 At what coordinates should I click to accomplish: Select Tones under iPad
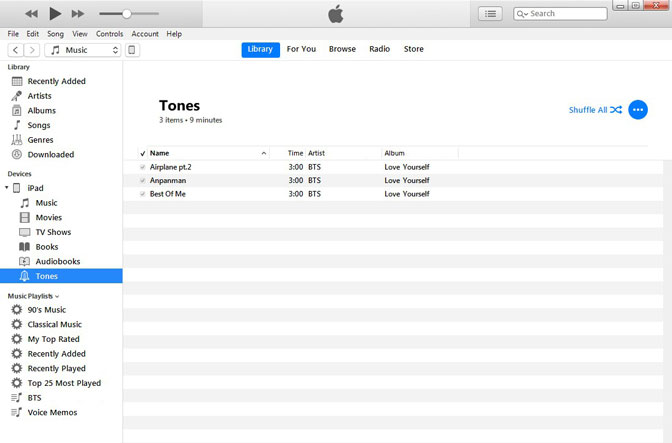pyautogui.click(x=61, y=276)
